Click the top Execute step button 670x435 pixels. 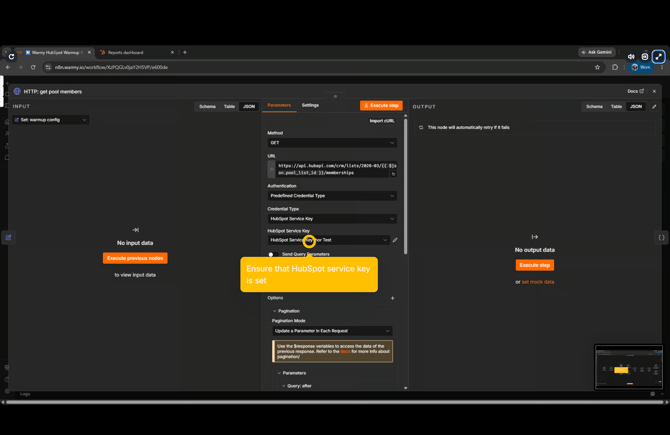coord(381,106)
